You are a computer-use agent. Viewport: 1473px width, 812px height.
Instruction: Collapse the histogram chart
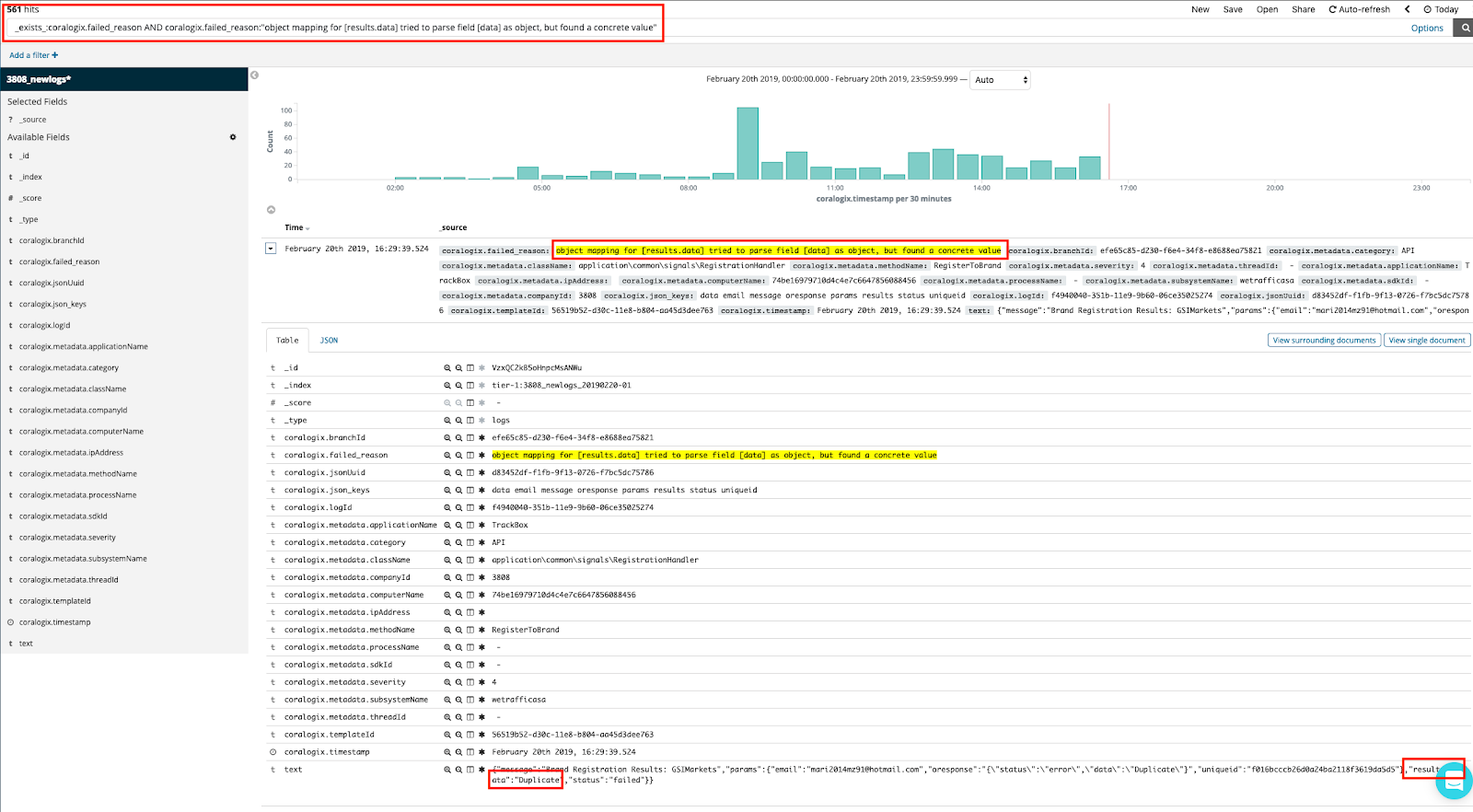(x=271, y=210)
